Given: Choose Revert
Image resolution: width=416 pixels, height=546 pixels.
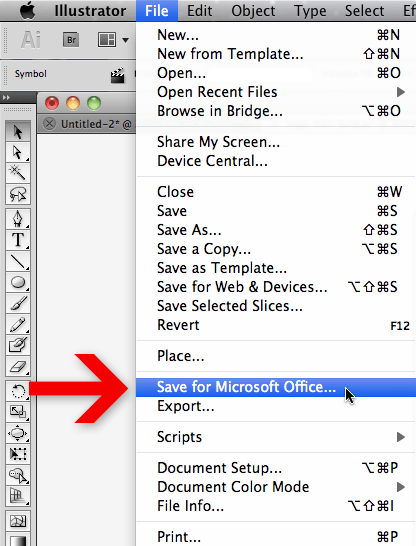Looking at the screenshot, I should point(276,325).
